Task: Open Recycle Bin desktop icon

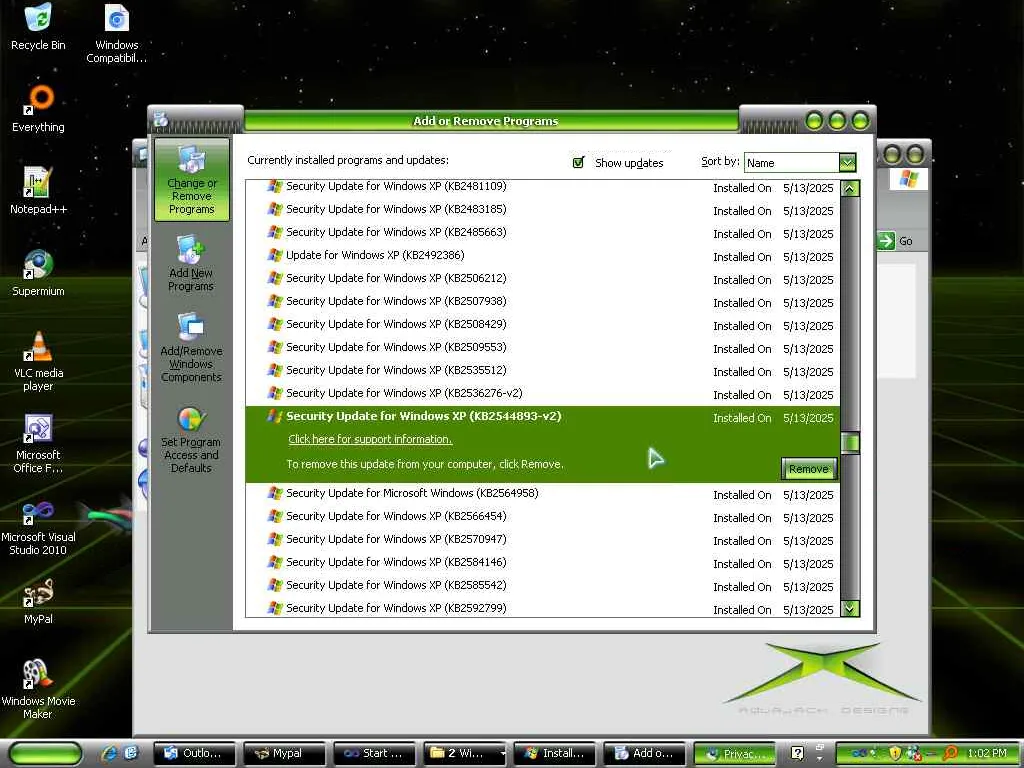Action: [38, 27]
